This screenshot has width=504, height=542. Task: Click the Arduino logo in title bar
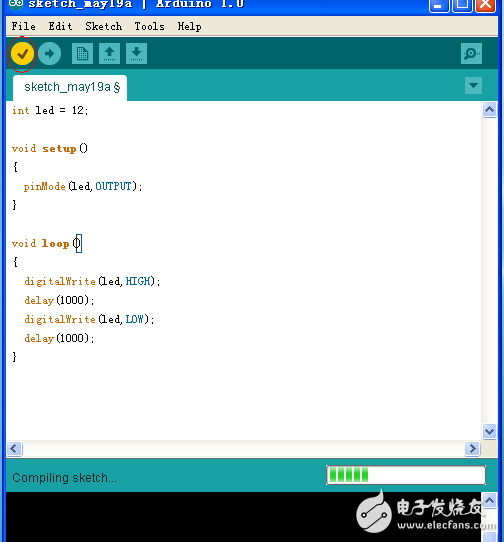point(16,4)
